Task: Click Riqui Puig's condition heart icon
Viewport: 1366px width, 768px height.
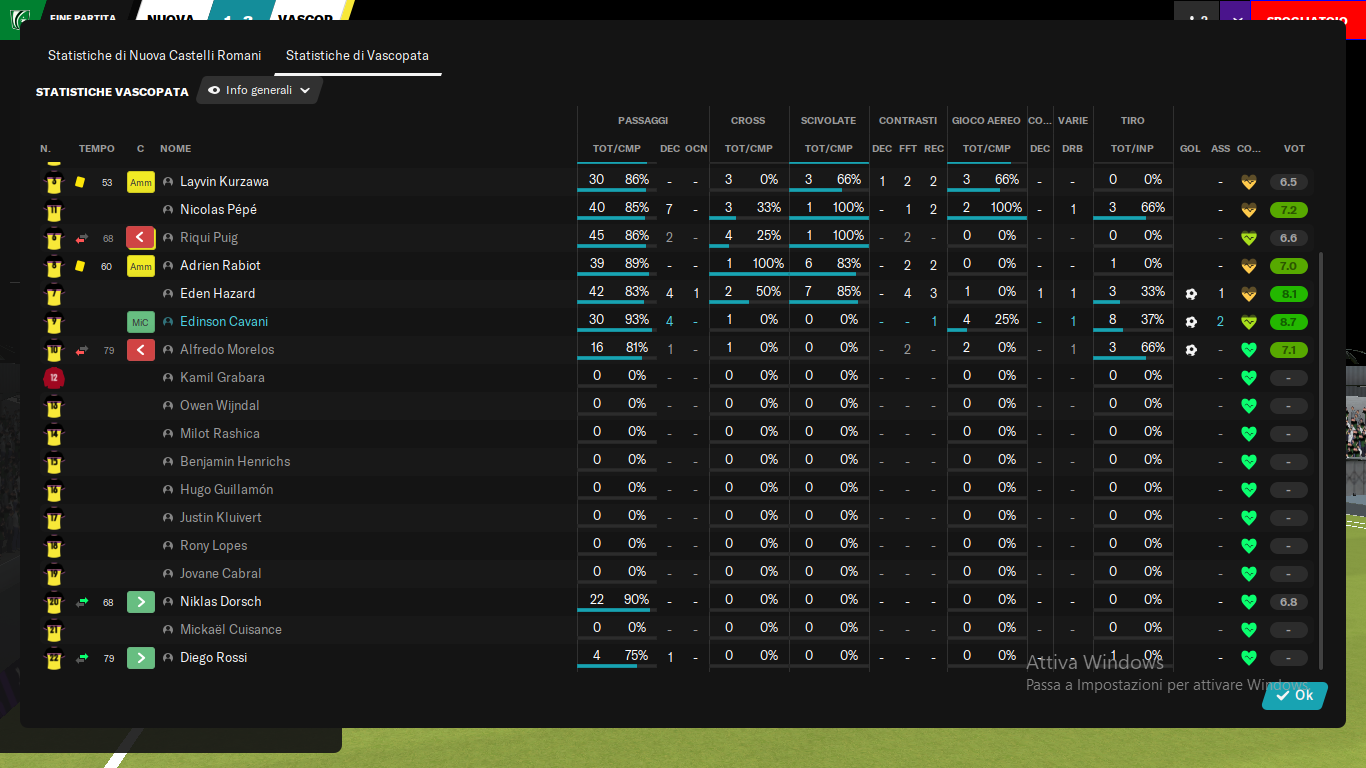Action: click(x=1248, y=238)
